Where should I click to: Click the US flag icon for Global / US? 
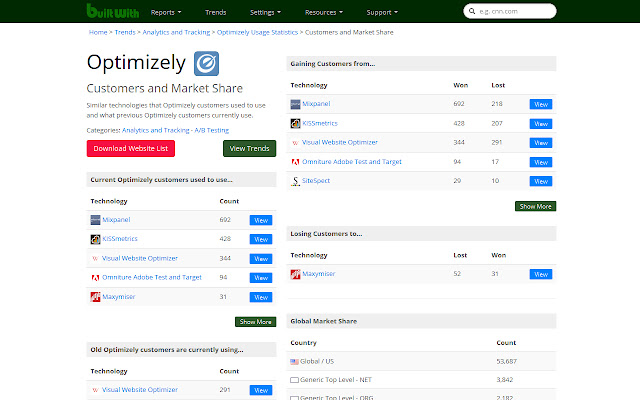pyautogui.click(x=294, y=362)
